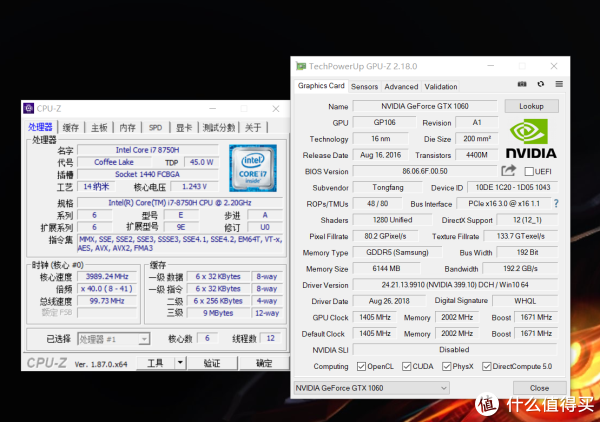
Task: Click the Lookup button in GPU-Z
Action: point(532,106)
